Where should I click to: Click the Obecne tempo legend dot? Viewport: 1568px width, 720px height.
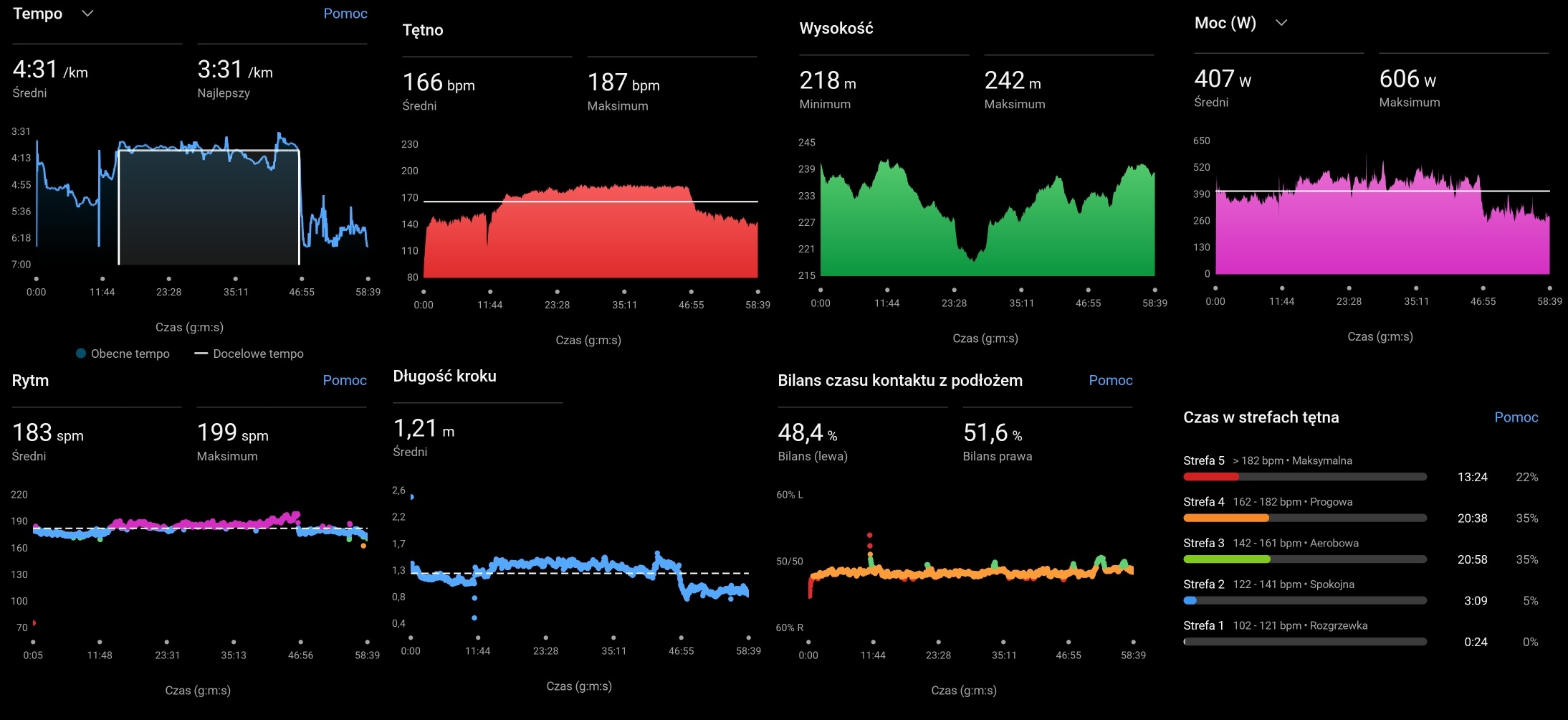tap(81, 354)
